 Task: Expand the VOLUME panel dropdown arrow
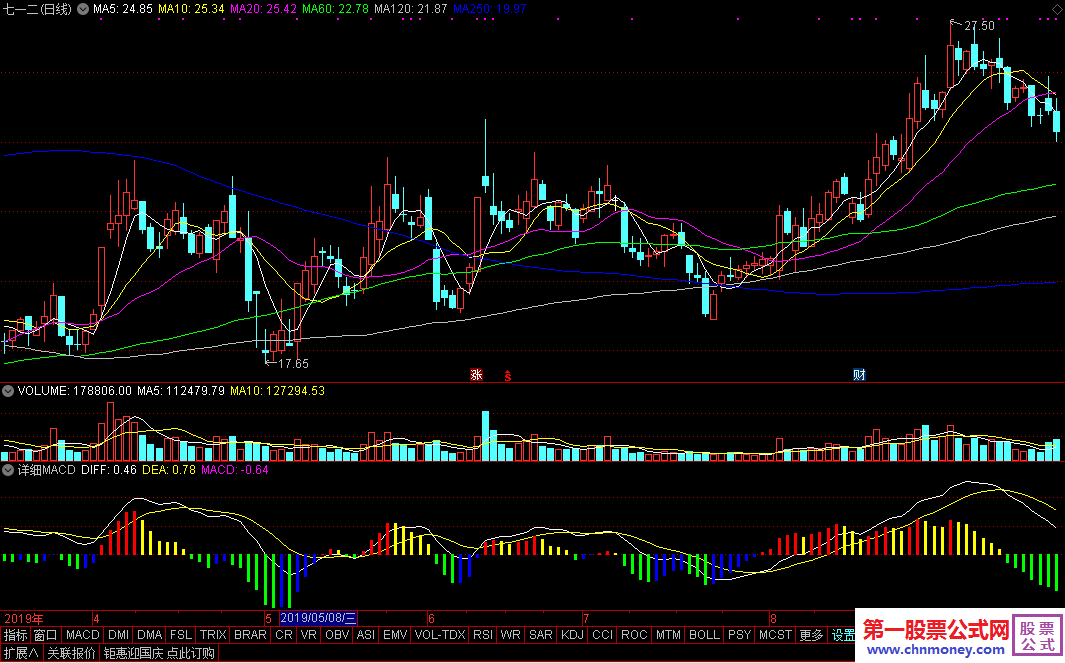click(8, 391)
